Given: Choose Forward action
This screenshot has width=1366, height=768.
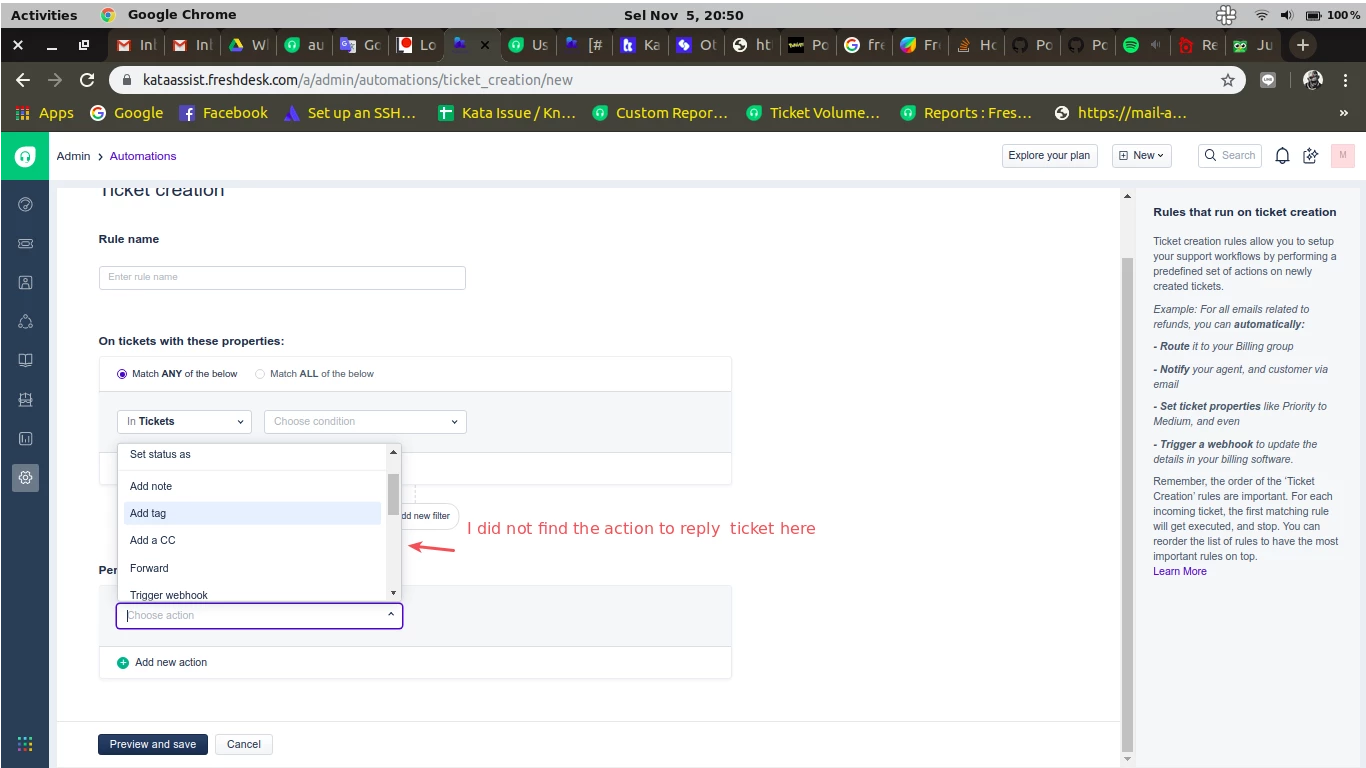Looking at the screenshot, I should [253, 568].
